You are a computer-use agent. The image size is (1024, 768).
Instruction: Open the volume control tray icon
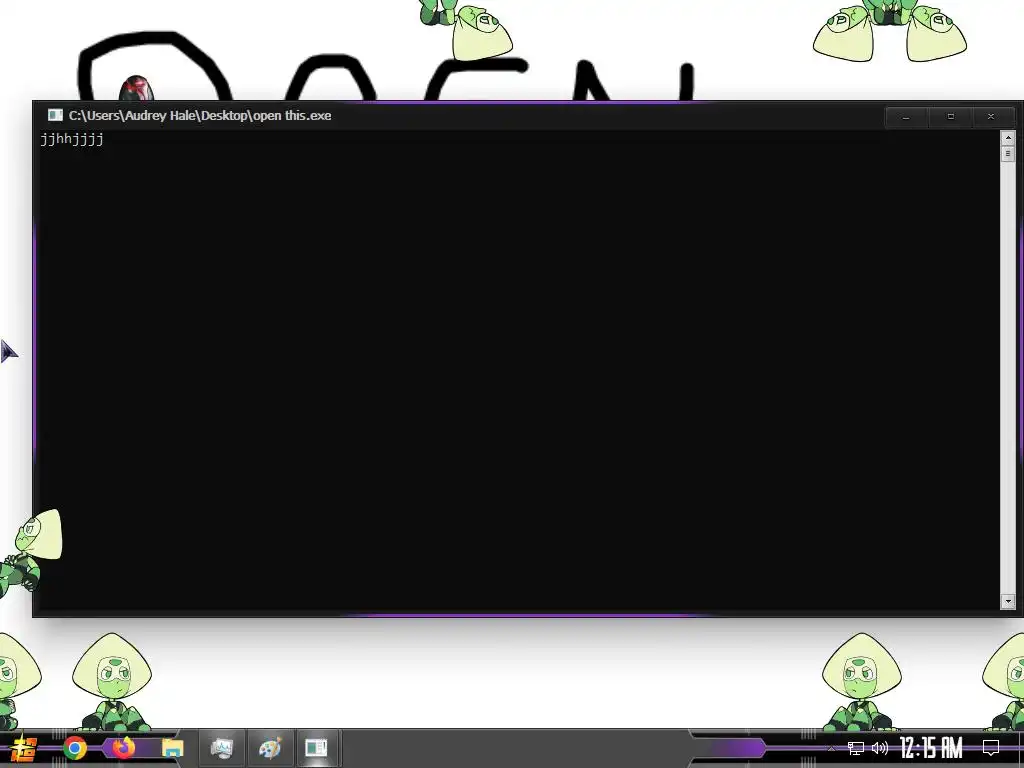point(880,748)
